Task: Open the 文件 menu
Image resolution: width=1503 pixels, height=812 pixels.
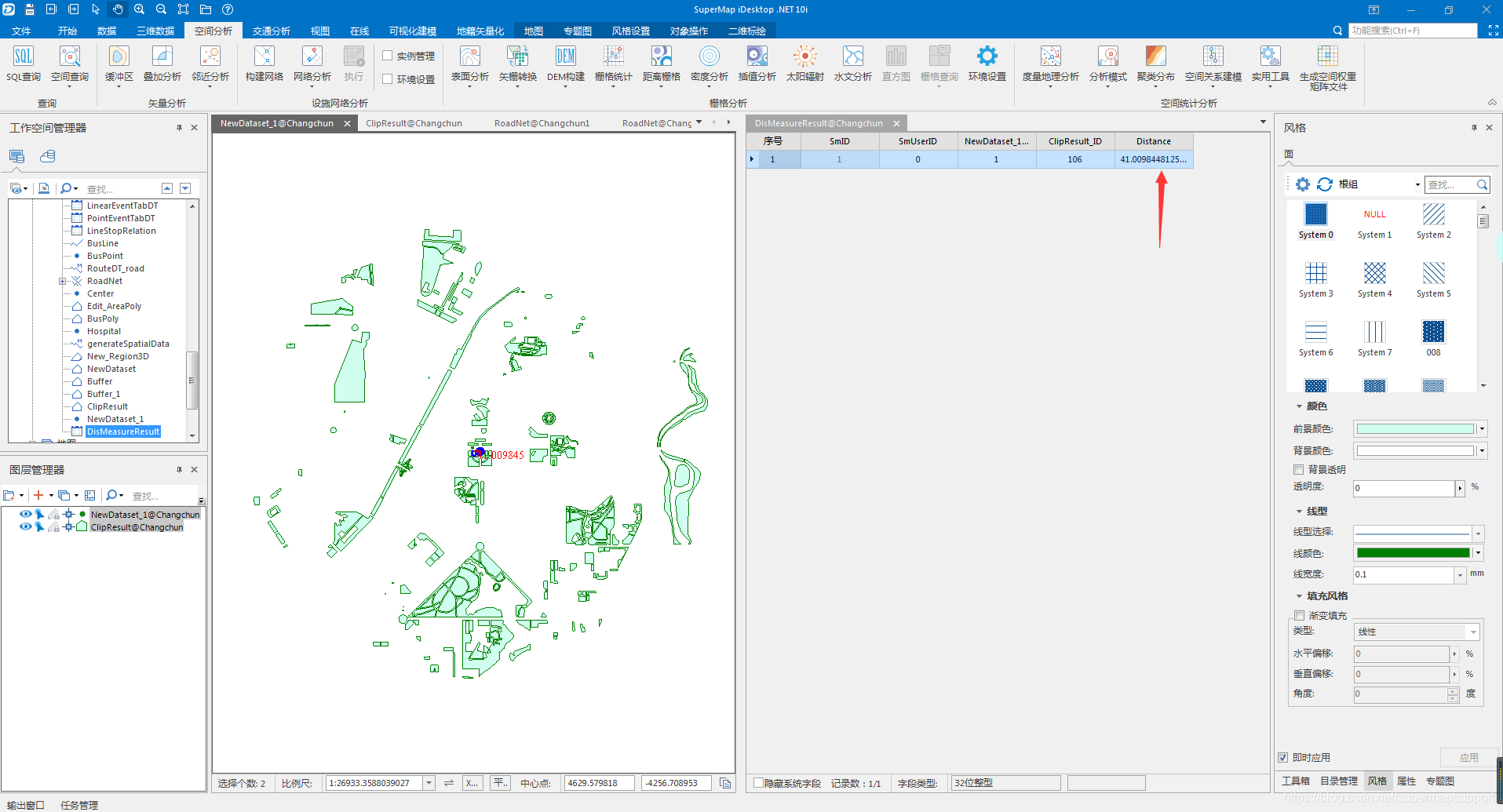Action: pos(21,31)
